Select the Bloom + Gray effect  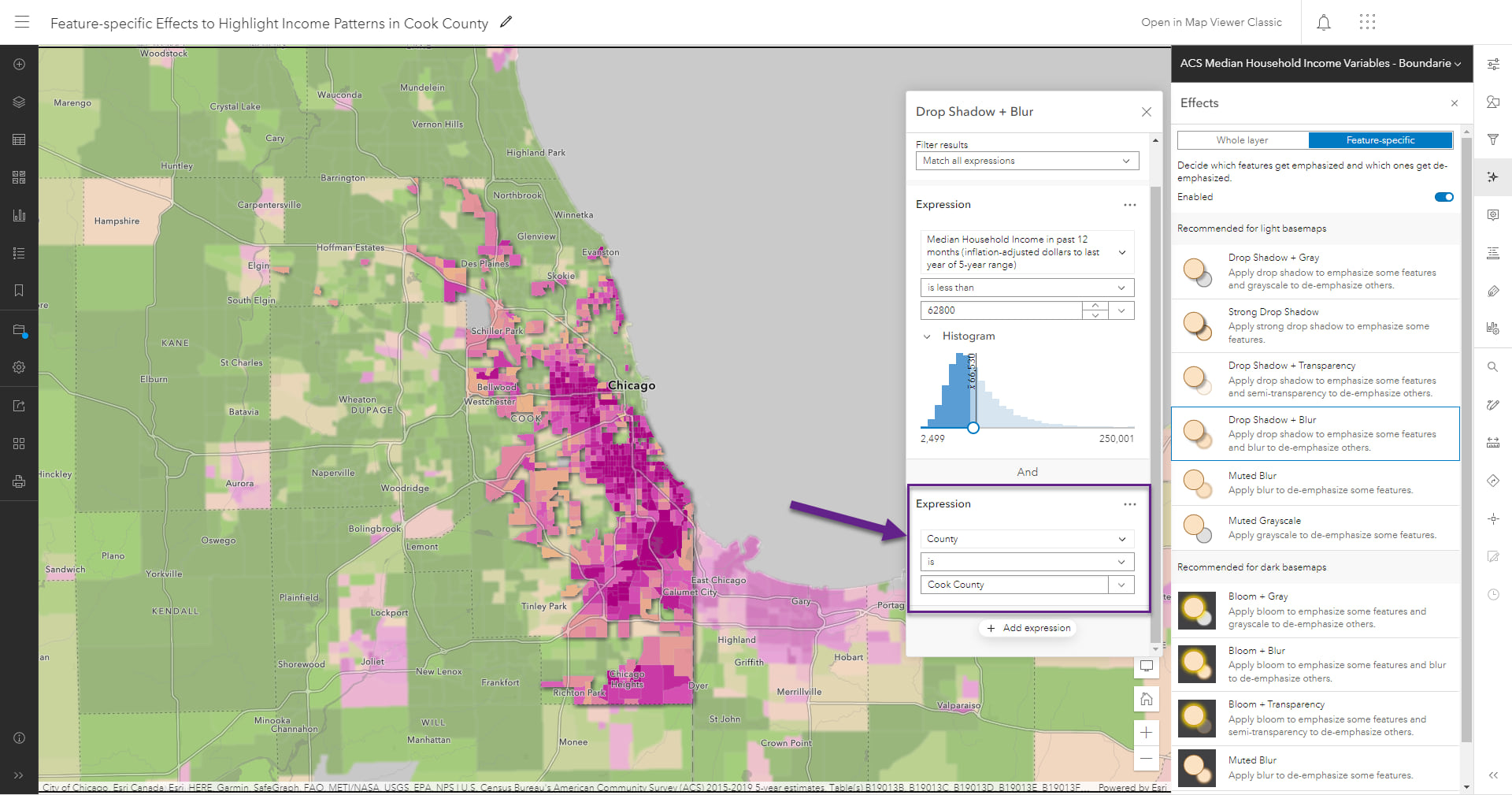[x=1315, y=611]
